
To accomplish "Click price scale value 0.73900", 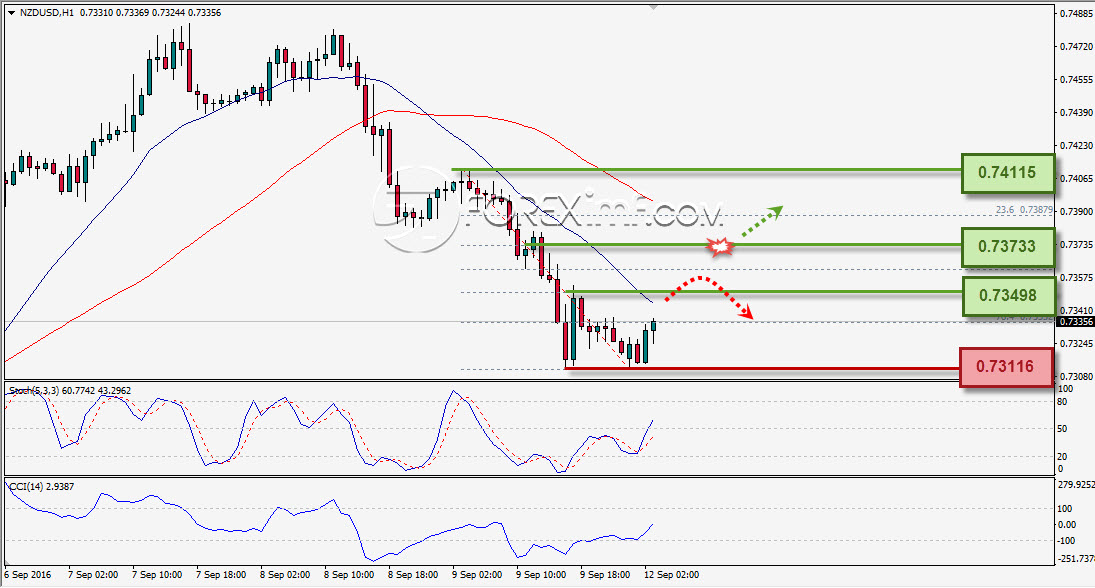I will (1076, 212).
